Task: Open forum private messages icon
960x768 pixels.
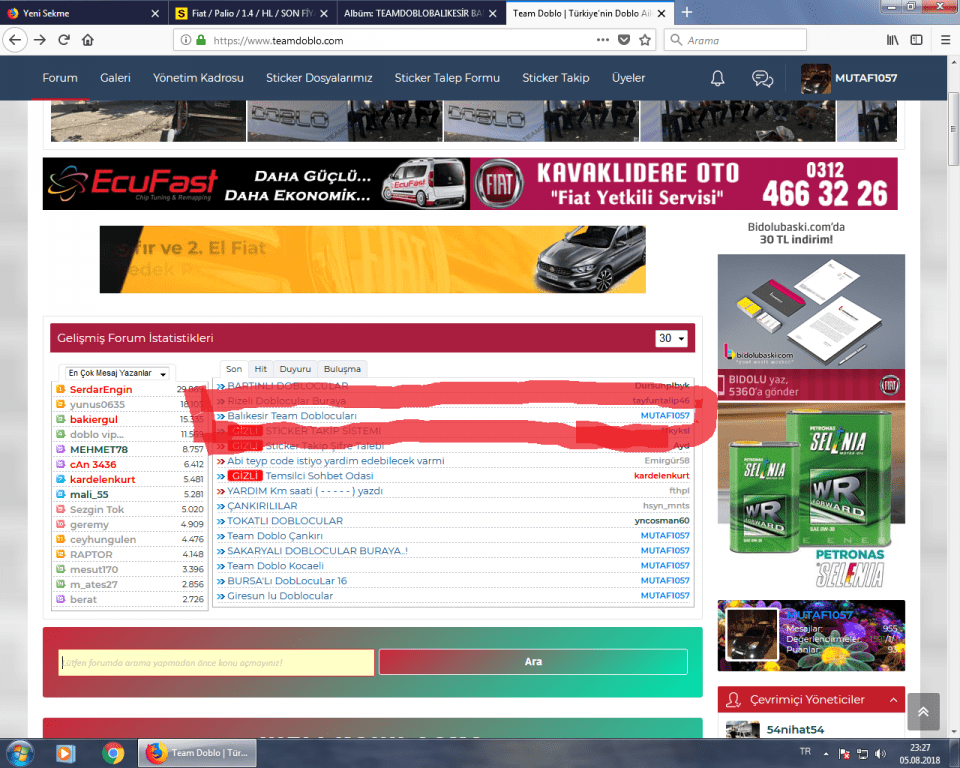Action: point(762,78)
